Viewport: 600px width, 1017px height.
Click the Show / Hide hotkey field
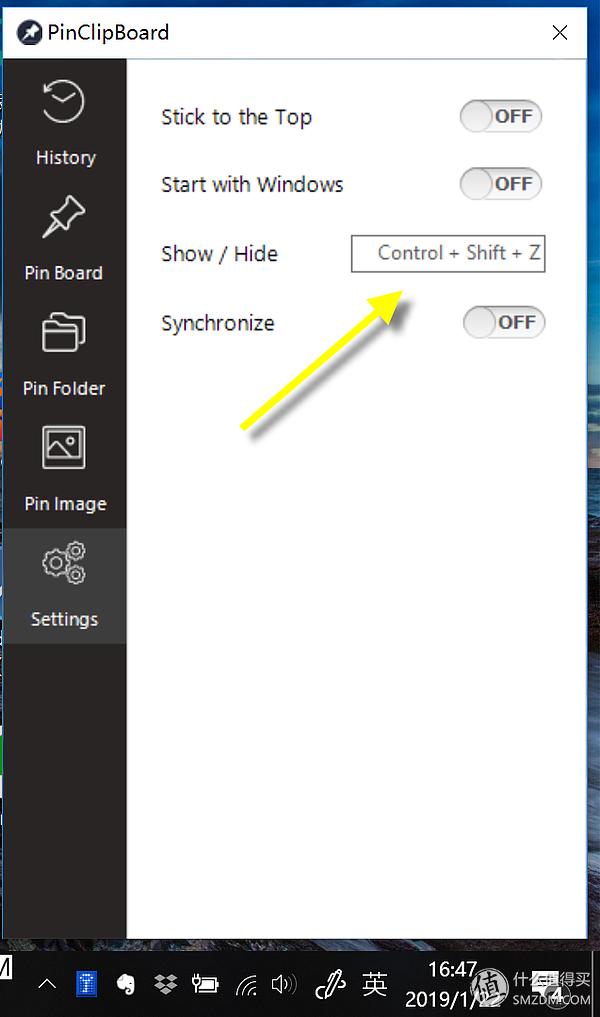coord(448,254)
